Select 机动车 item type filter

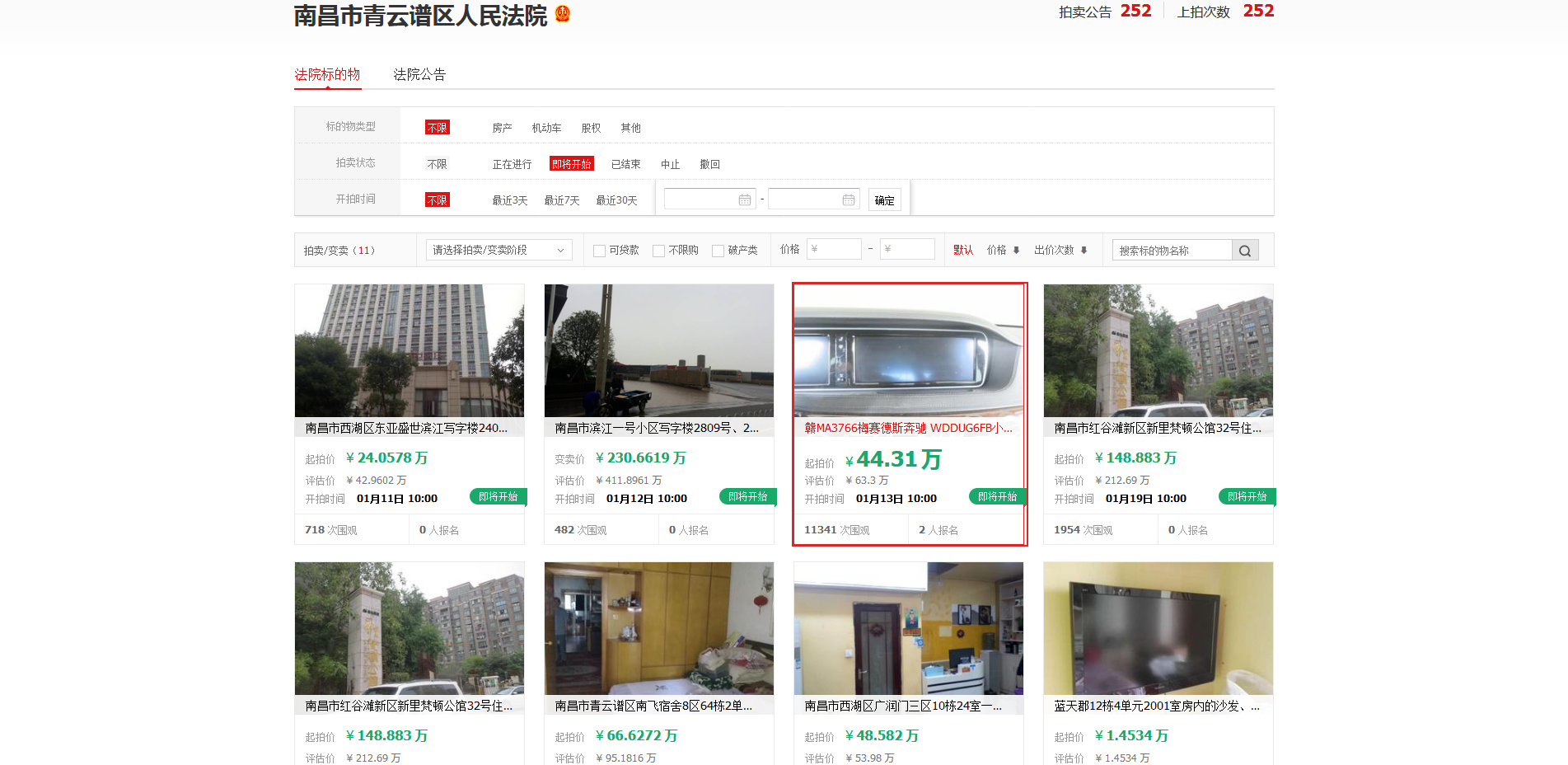(546, 128)
